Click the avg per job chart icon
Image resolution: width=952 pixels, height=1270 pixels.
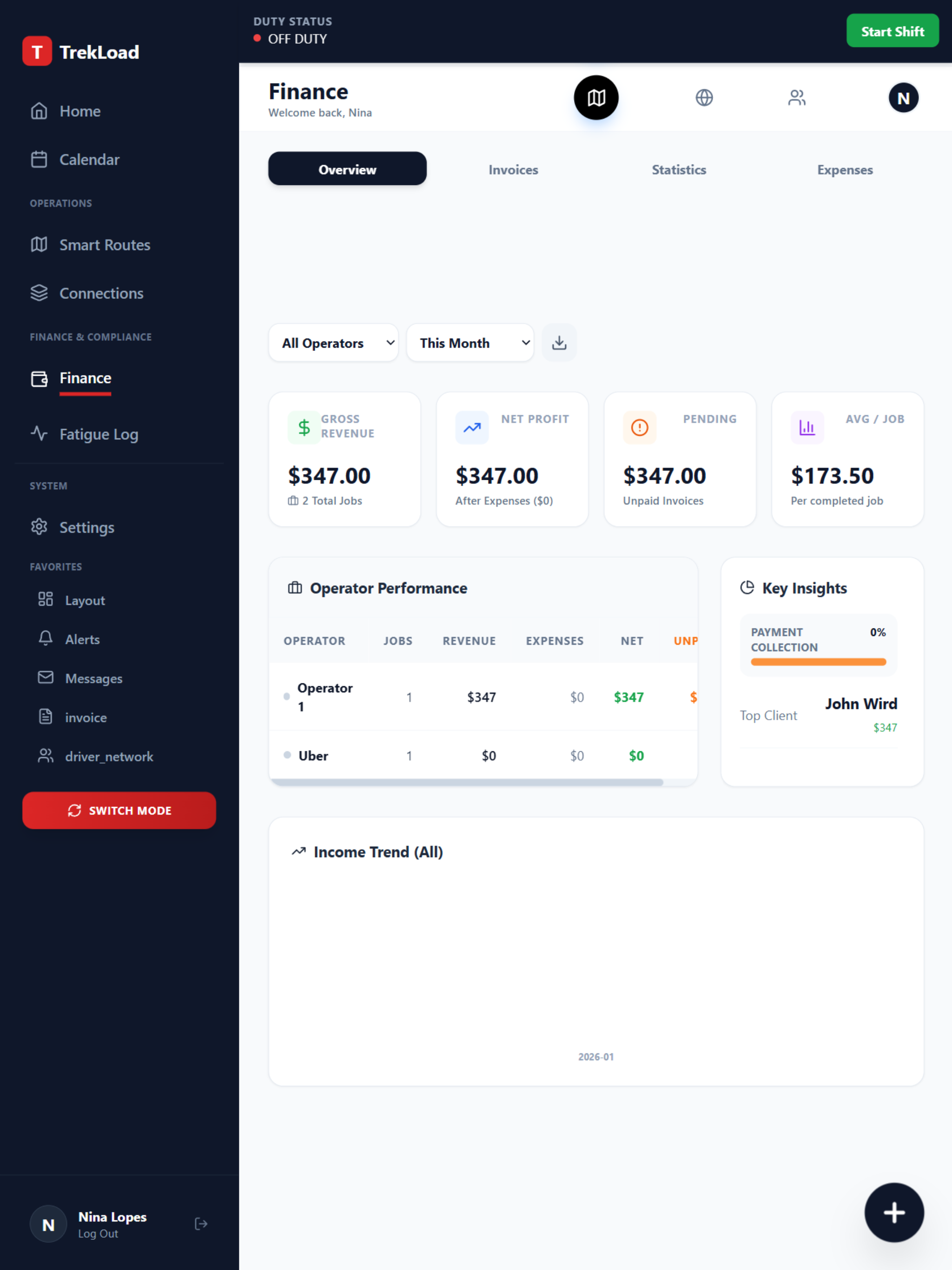point(807,427)
